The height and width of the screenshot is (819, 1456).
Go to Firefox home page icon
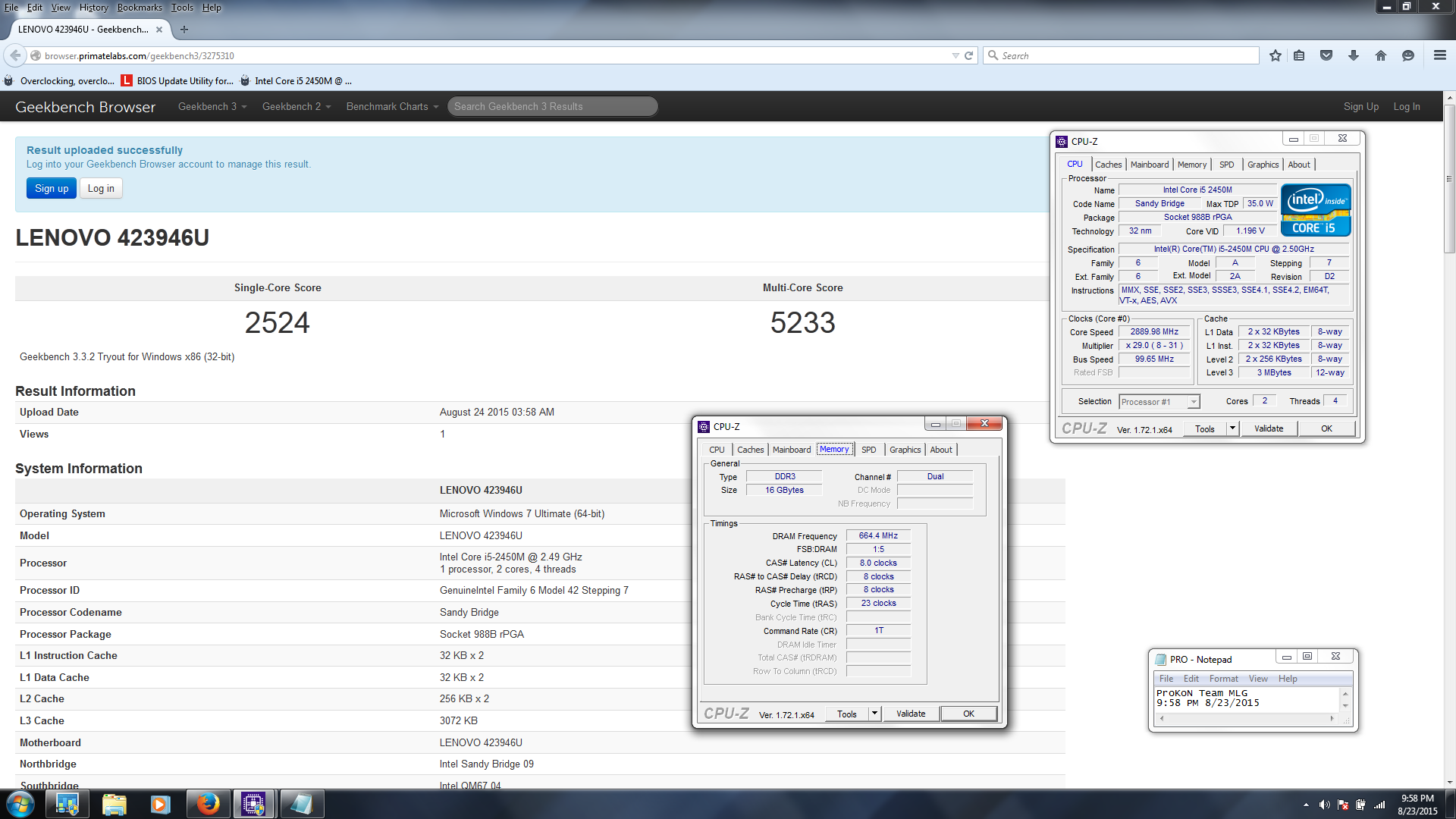[x=1381, y=55]
